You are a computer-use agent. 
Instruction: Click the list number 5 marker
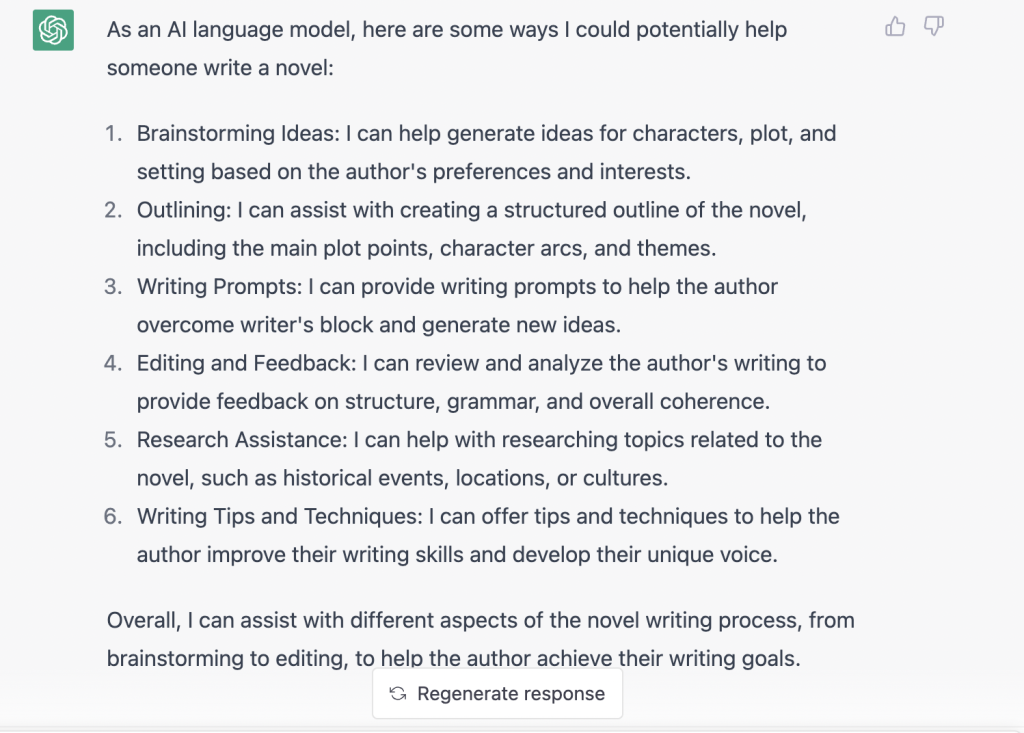(x=113, y=439)
